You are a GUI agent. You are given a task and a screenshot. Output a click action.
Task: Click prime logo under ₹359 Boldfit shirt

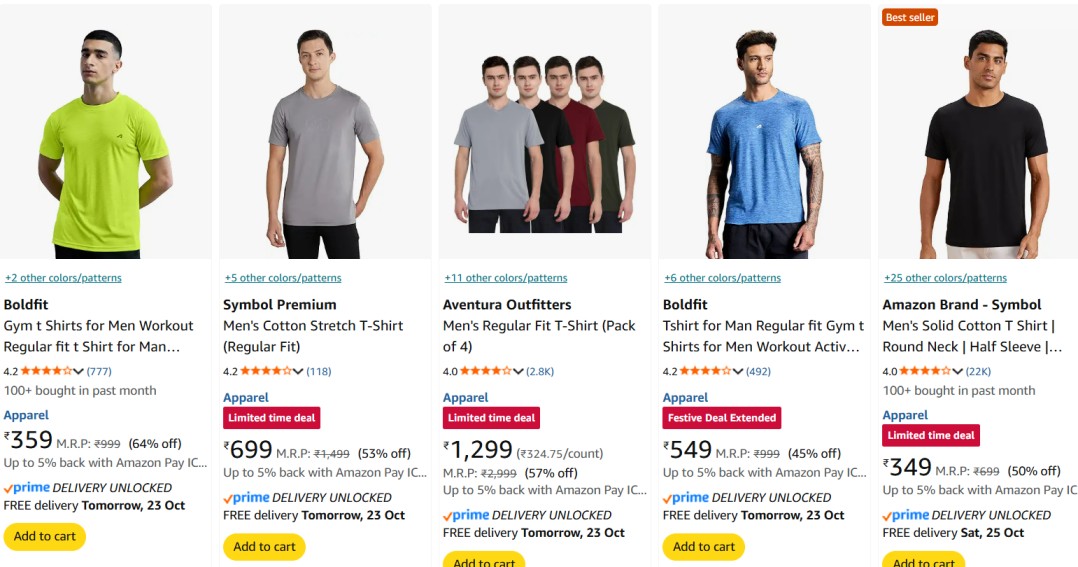(27, 488)
